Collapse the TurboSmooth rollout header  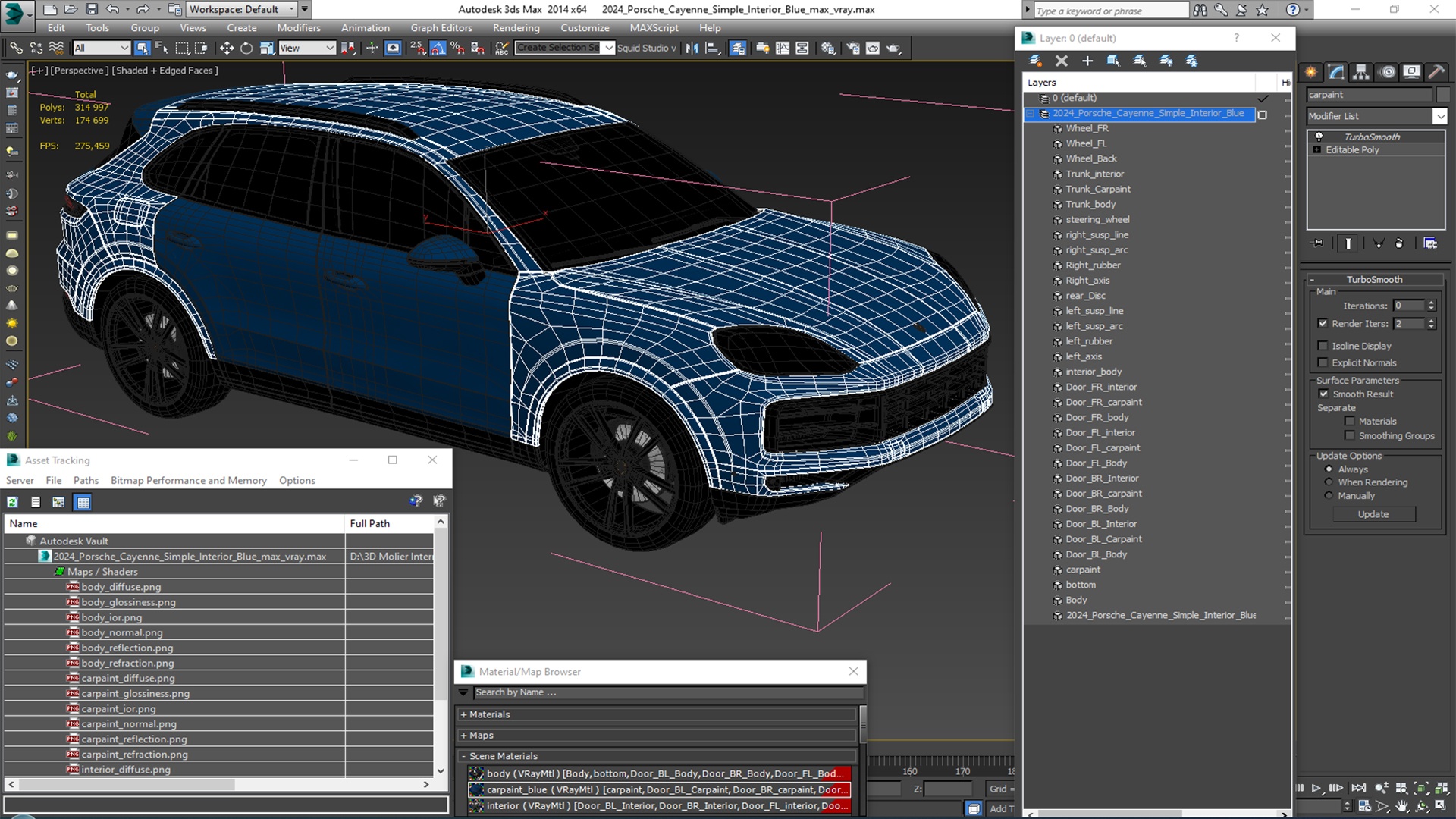(x=1374, y=279)
